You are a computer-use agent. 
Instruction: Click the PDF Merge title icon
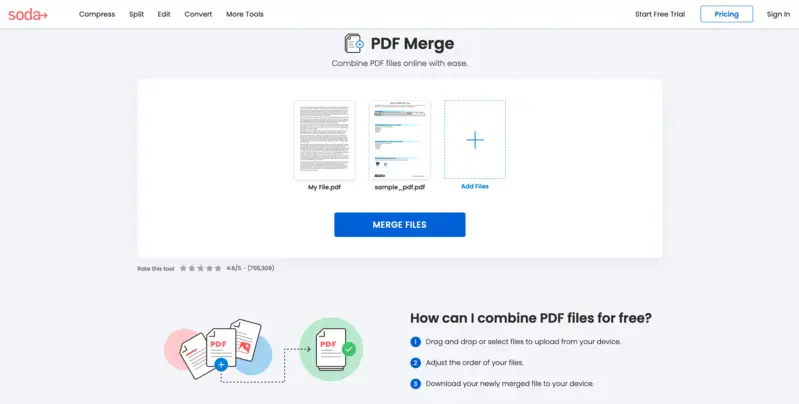pyautogui.click(x=354, y=43)
